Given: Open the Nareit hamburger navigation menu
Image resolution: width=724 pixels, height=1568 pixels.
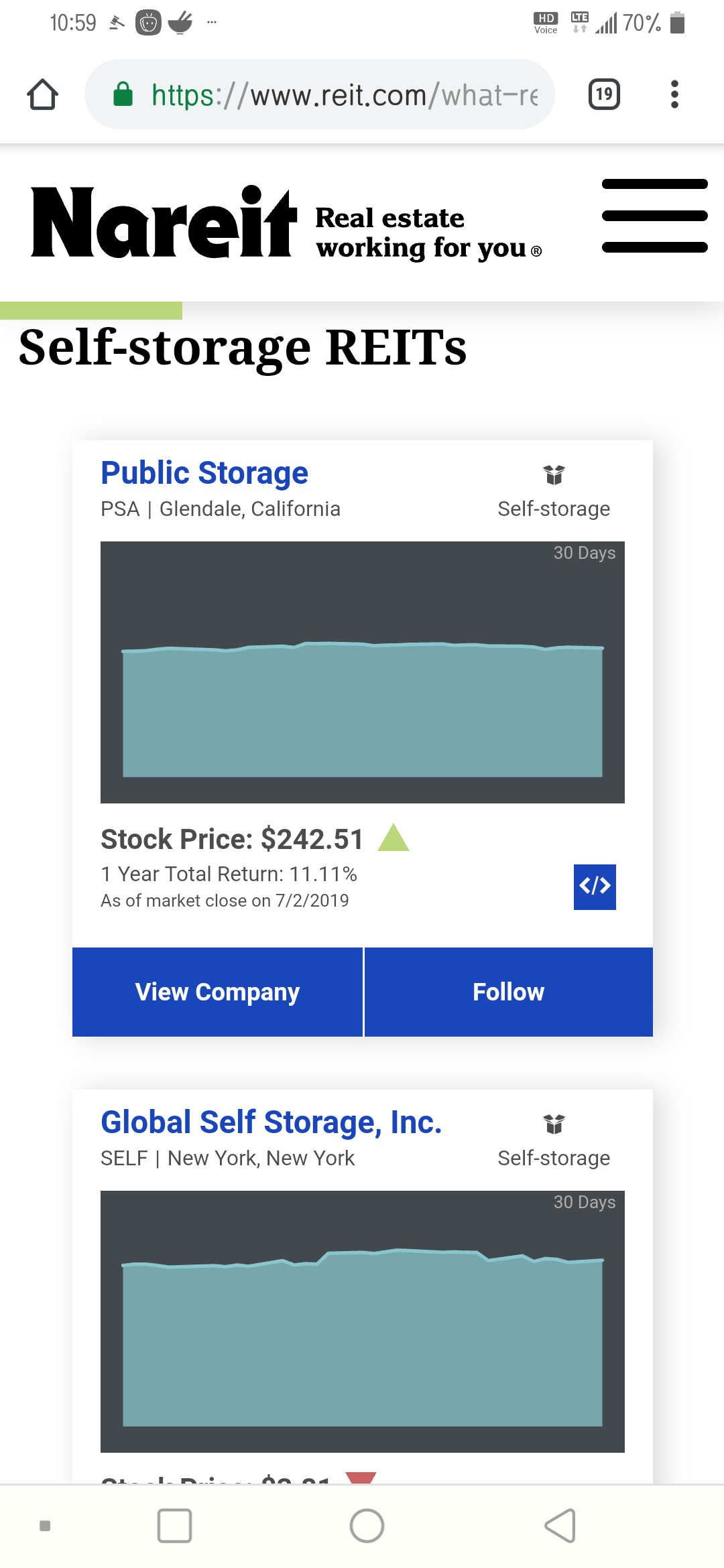Looking at the screenshot, I should pyautogui.click(x=654, y=216).
